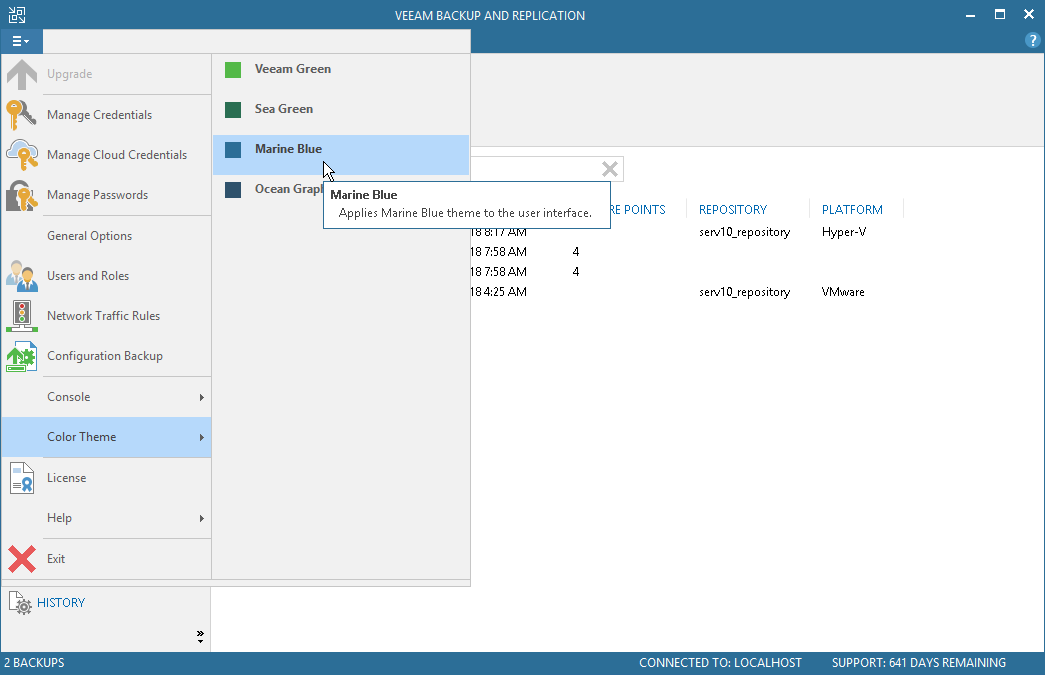Select the Upgrade menu entry
The height and width of the screenshot is (675, 1045).
(x=69, y=74)
